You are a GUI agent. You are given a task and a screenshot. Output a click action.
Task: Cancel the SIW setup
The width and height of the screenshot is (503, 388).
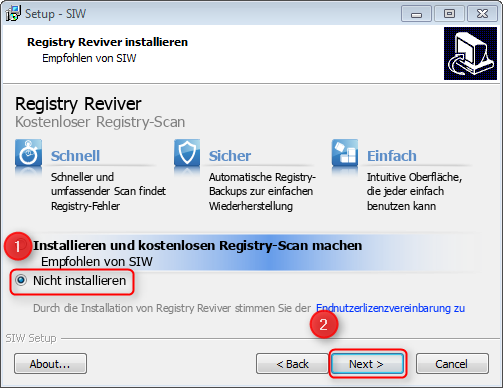point(452,364)
